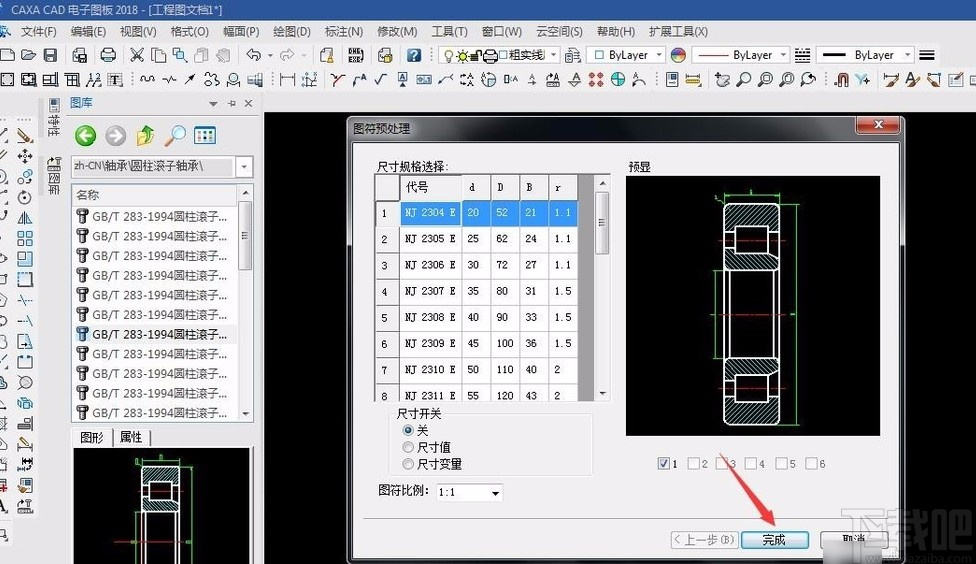976x564 pixels.
Task: Click the library list down scroll arrow
Action: click(245, 413)
